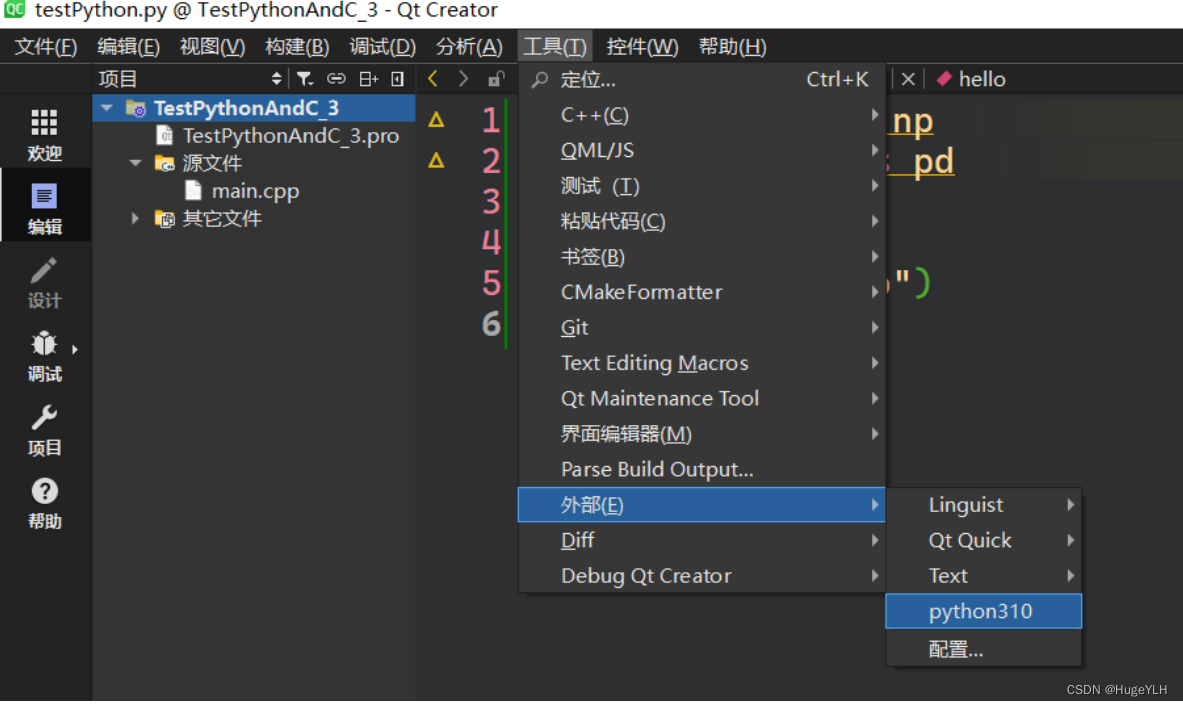This screenshot has height=707, width=1183.
Task: Open the Welcome mode in sidebar
Action: coord(45,135)
